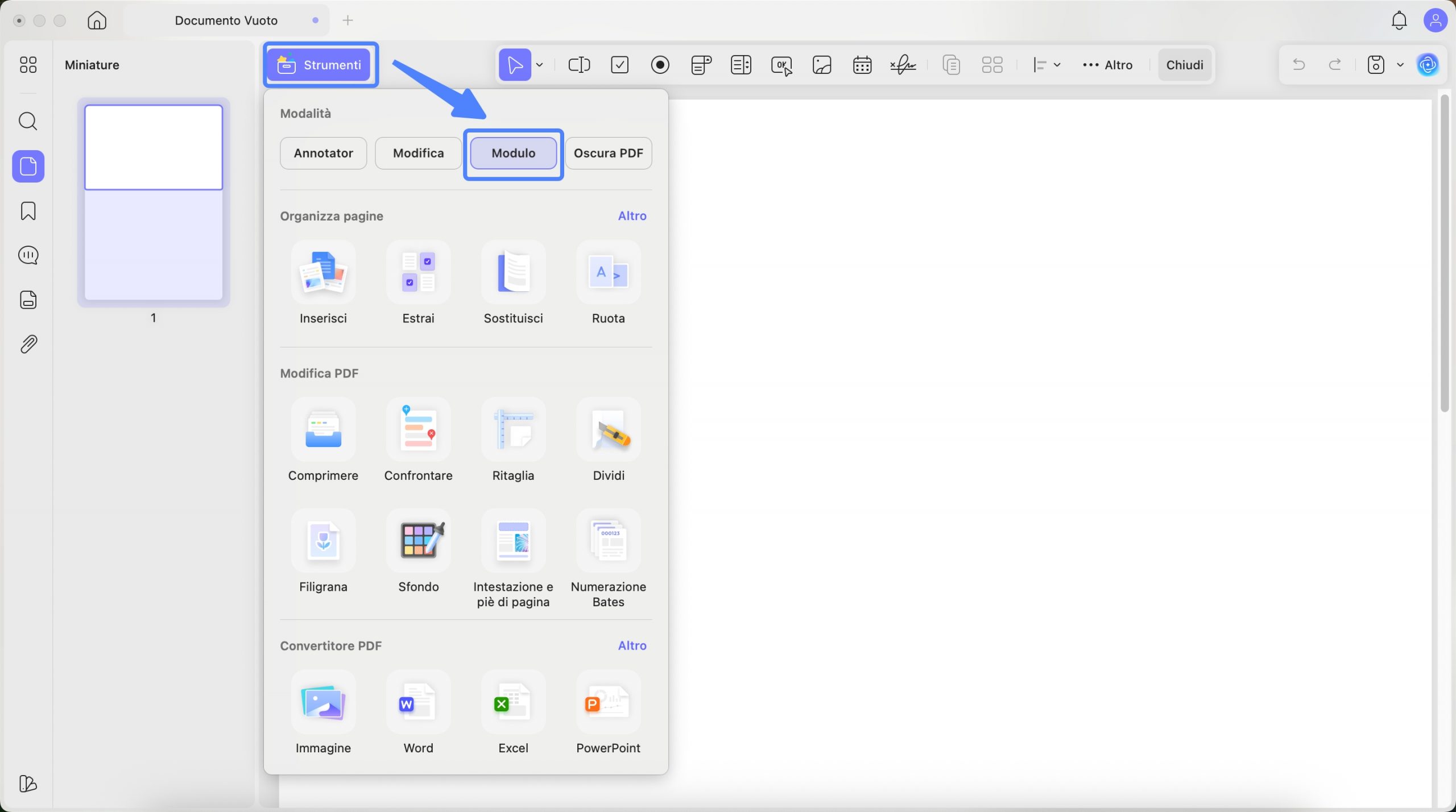This screenshot has height=812, width=1456.
Task: Select page 1 thumbnail
Action: pos(153,202)
